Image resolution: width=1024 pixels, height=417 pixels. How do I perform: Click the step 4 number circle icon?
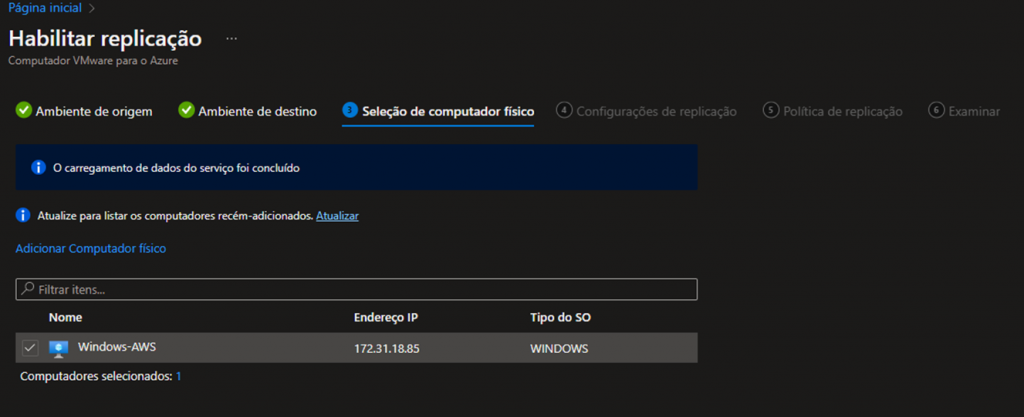pos(565,111)
